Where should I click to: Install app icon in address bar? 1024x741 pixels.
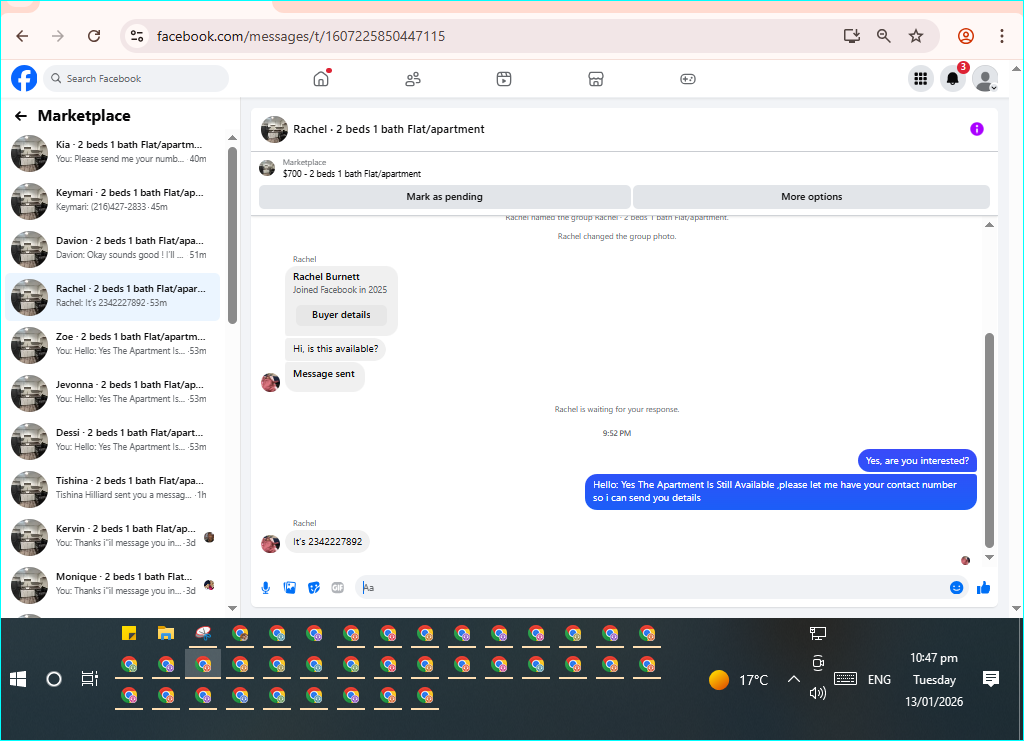coord(852,36)
